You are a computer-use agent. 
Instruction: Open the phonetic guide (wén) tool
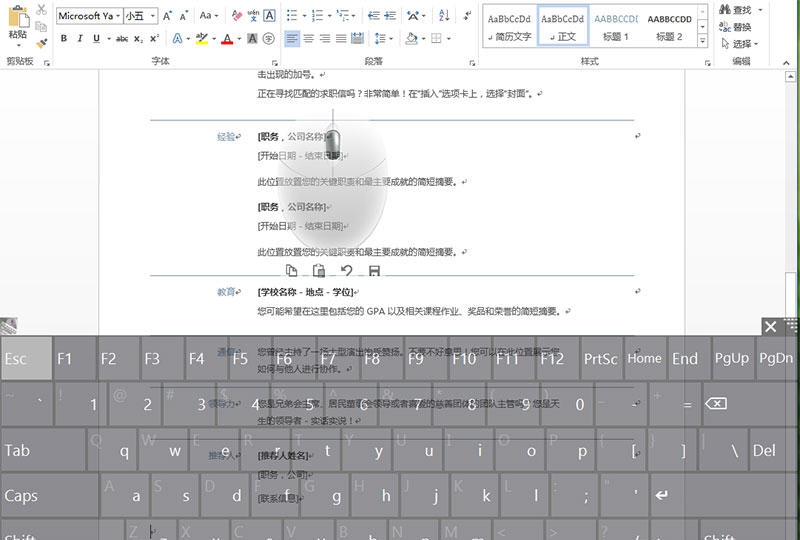point(253,16)
